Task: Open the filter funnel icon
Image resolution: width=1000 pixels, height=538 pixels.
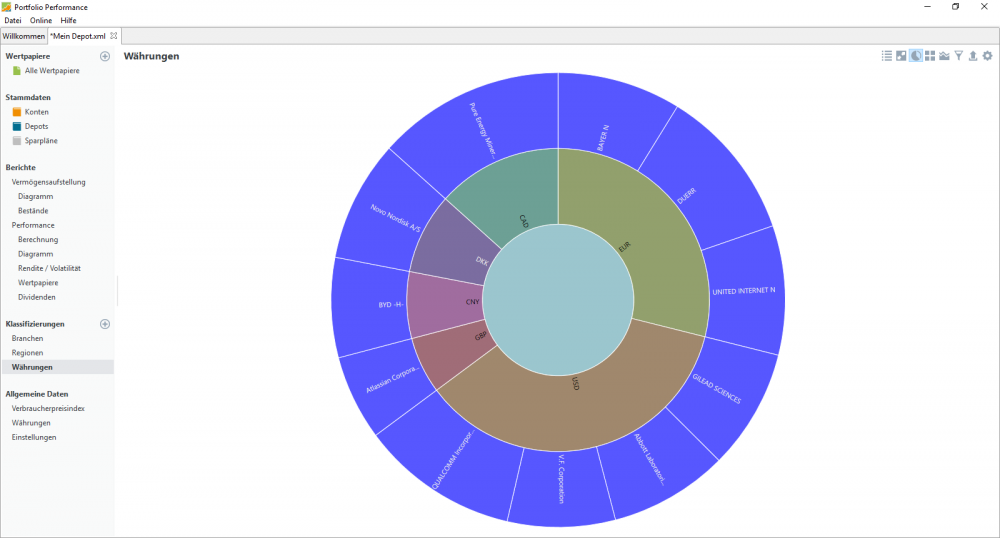Action: (x=959, y=56)
